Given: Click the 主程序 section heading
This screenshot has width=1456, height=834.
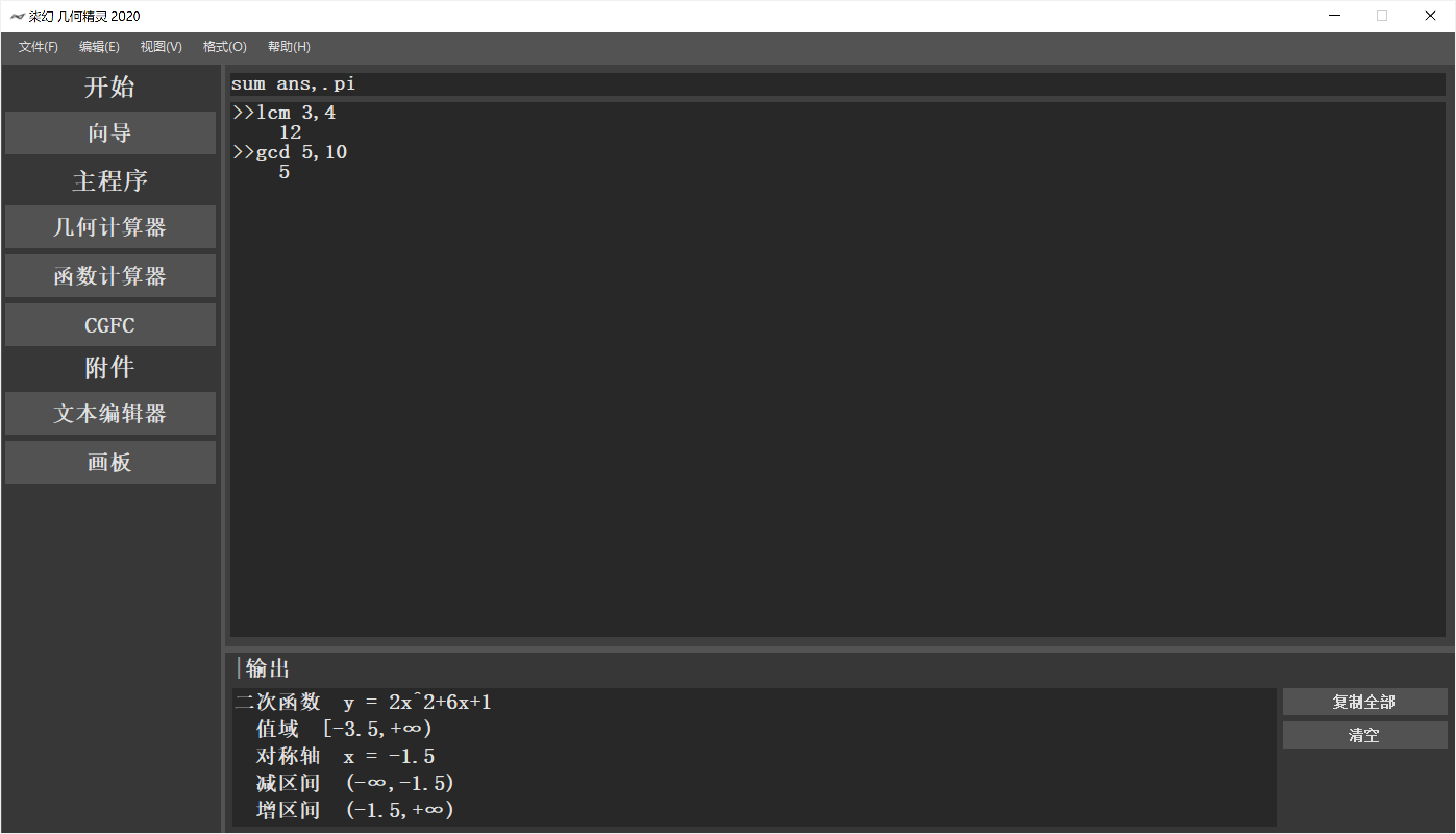Looking at the screenshot, I should pyautogui.click(x=110, y=181).
